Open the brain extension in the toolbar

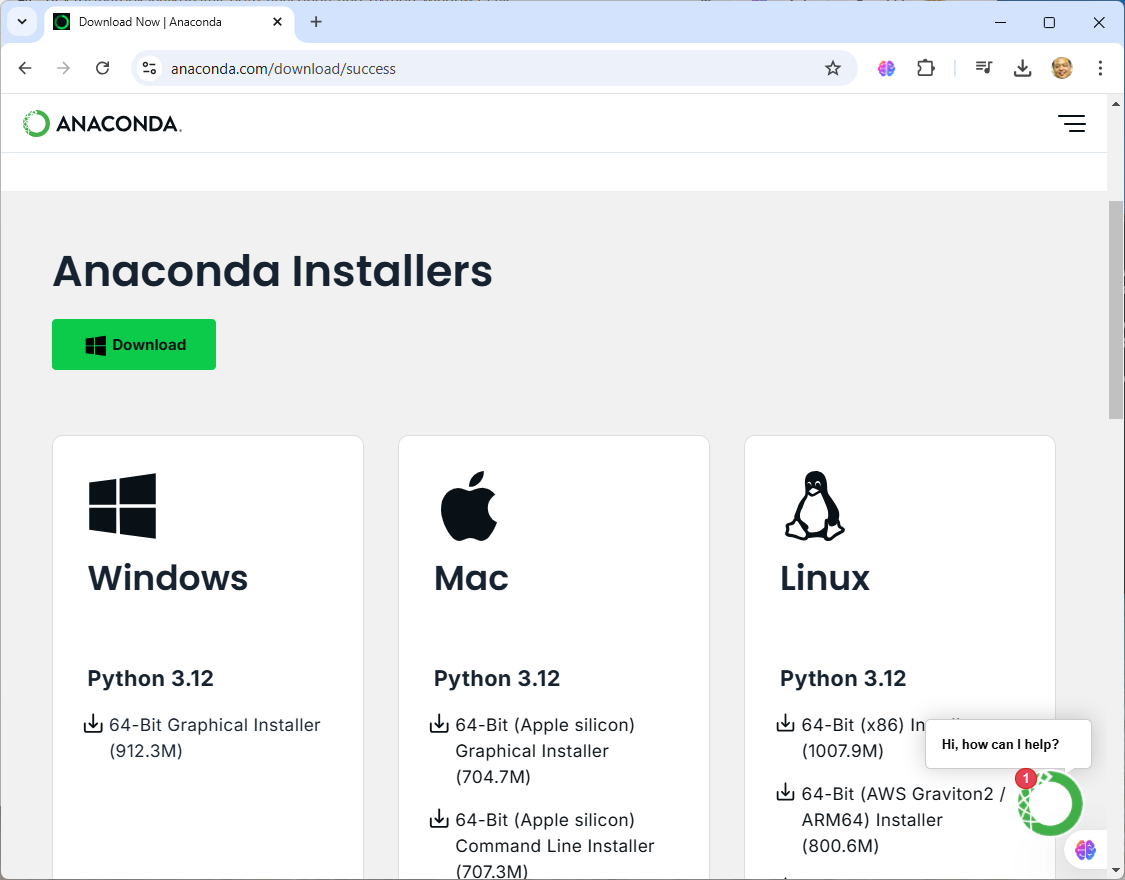tap(886, 68)
